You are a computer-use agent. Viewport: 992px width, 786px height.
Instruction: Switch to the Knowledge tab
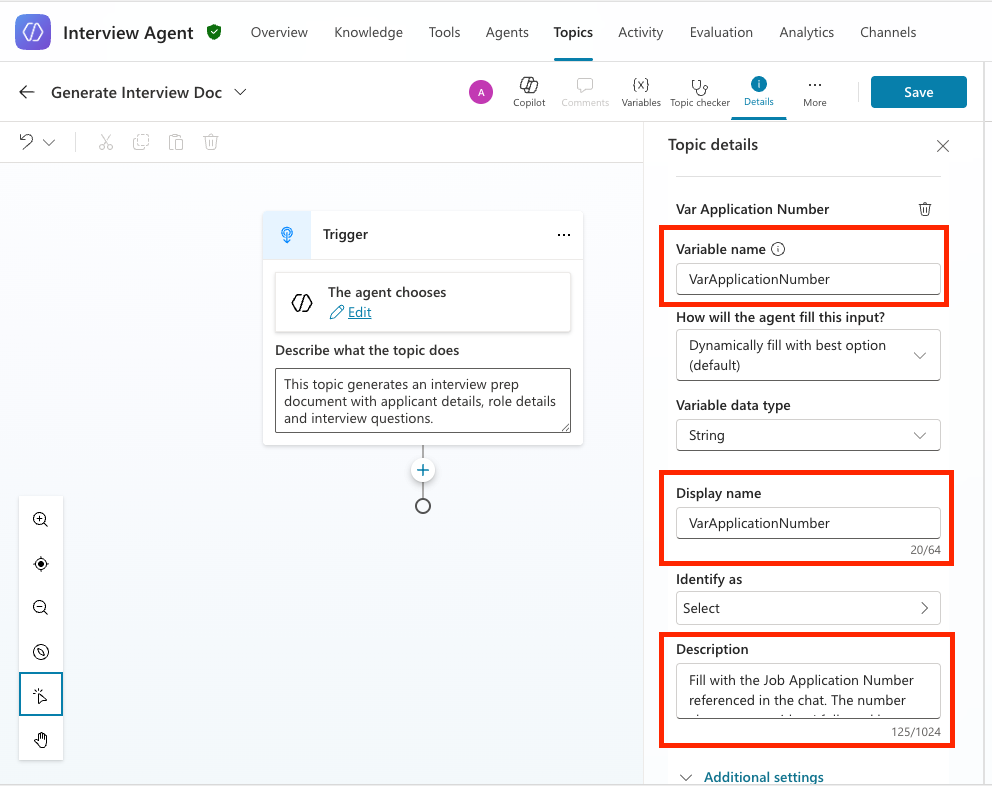[x=368, y=32]
